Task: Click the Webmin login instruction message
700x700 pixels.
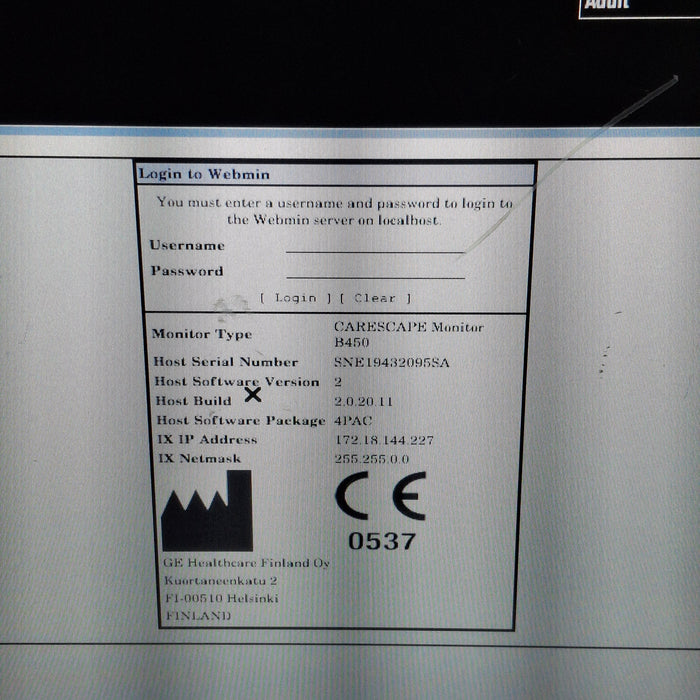Action: click(x=335, y=211)
